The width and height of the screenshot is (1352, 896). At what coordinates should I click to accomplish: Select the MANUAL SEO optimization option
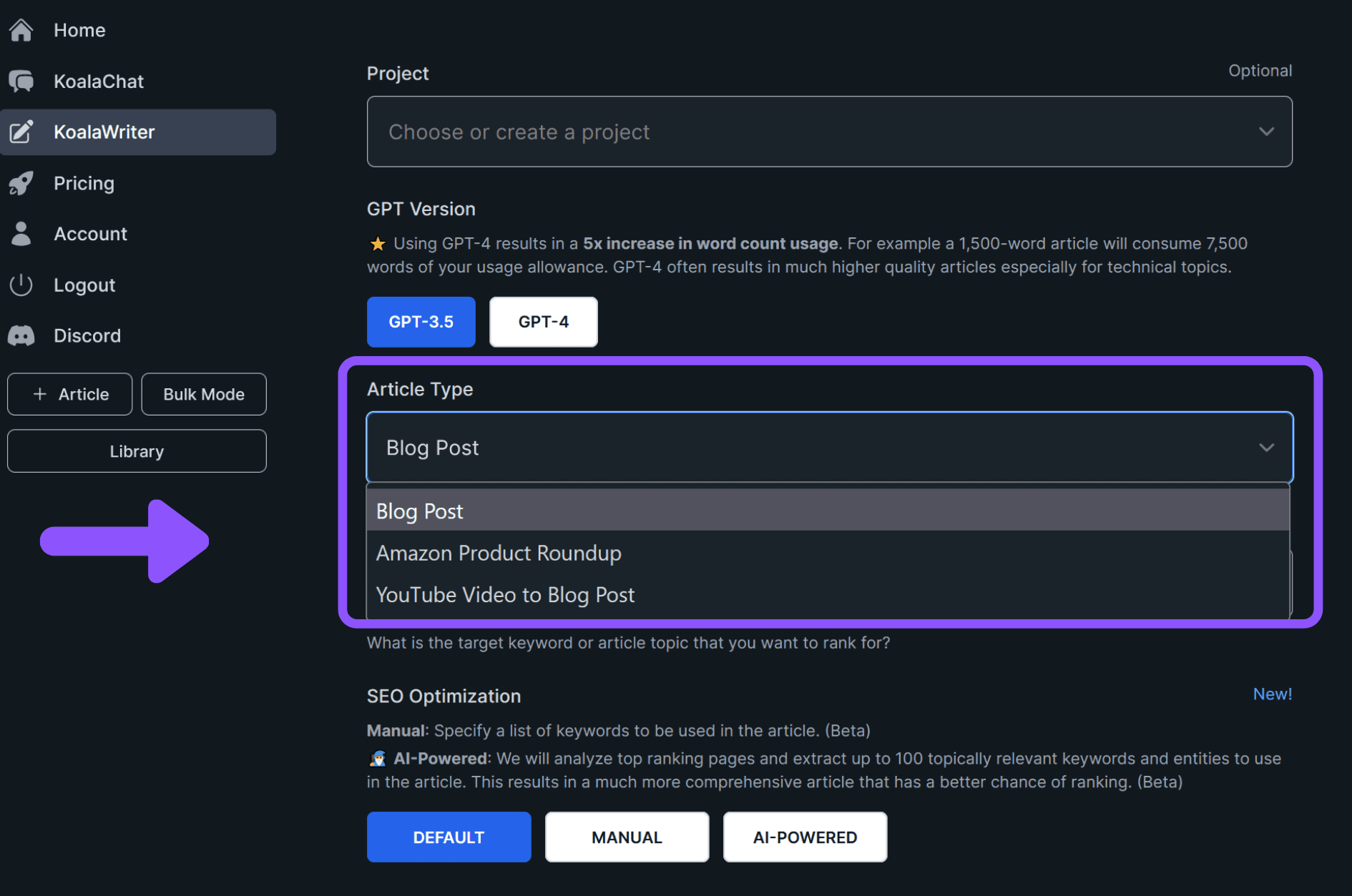[x=627, y=837]
